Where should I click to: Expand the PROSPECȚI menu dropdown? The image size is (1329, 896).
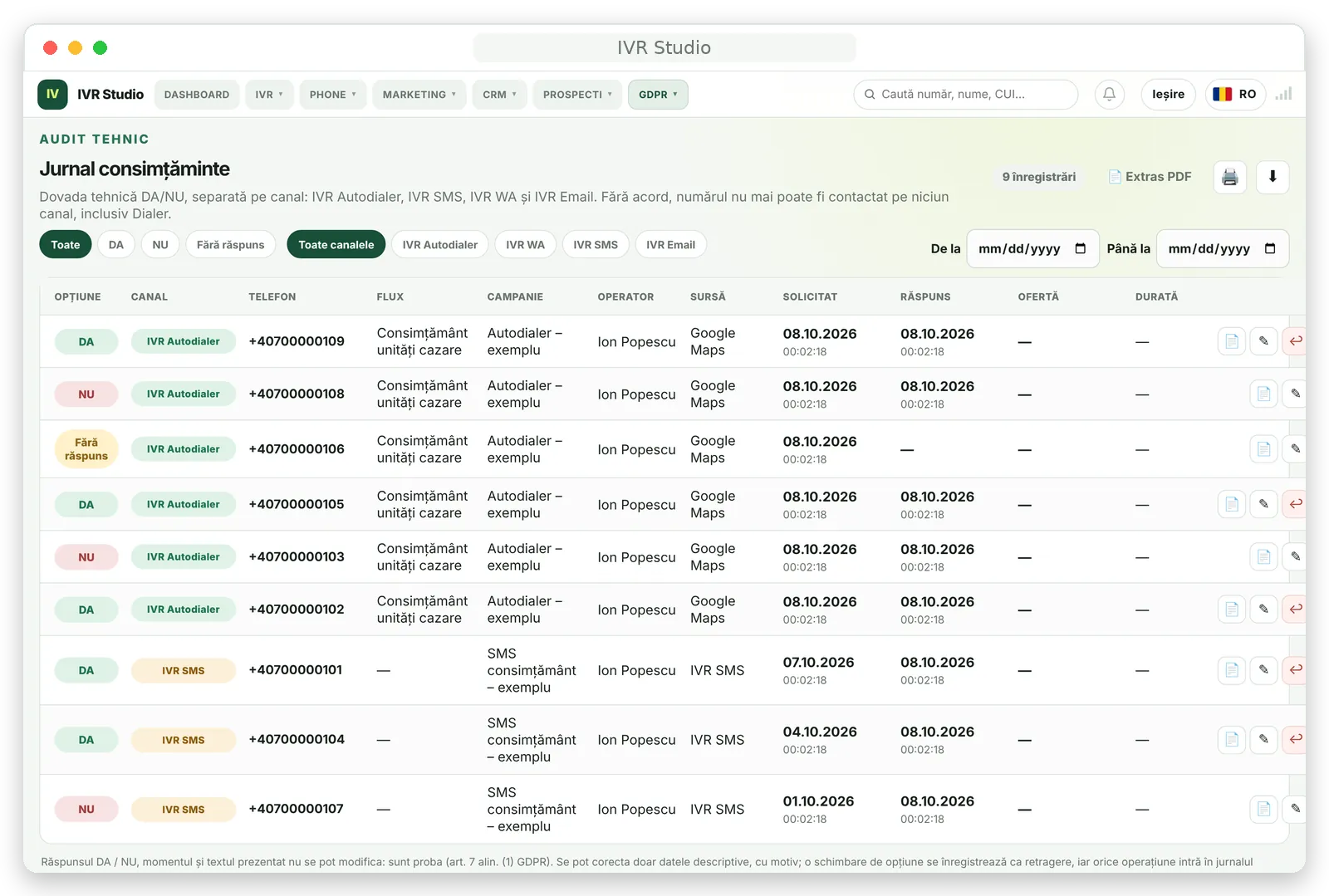click(x=577, y=95)
